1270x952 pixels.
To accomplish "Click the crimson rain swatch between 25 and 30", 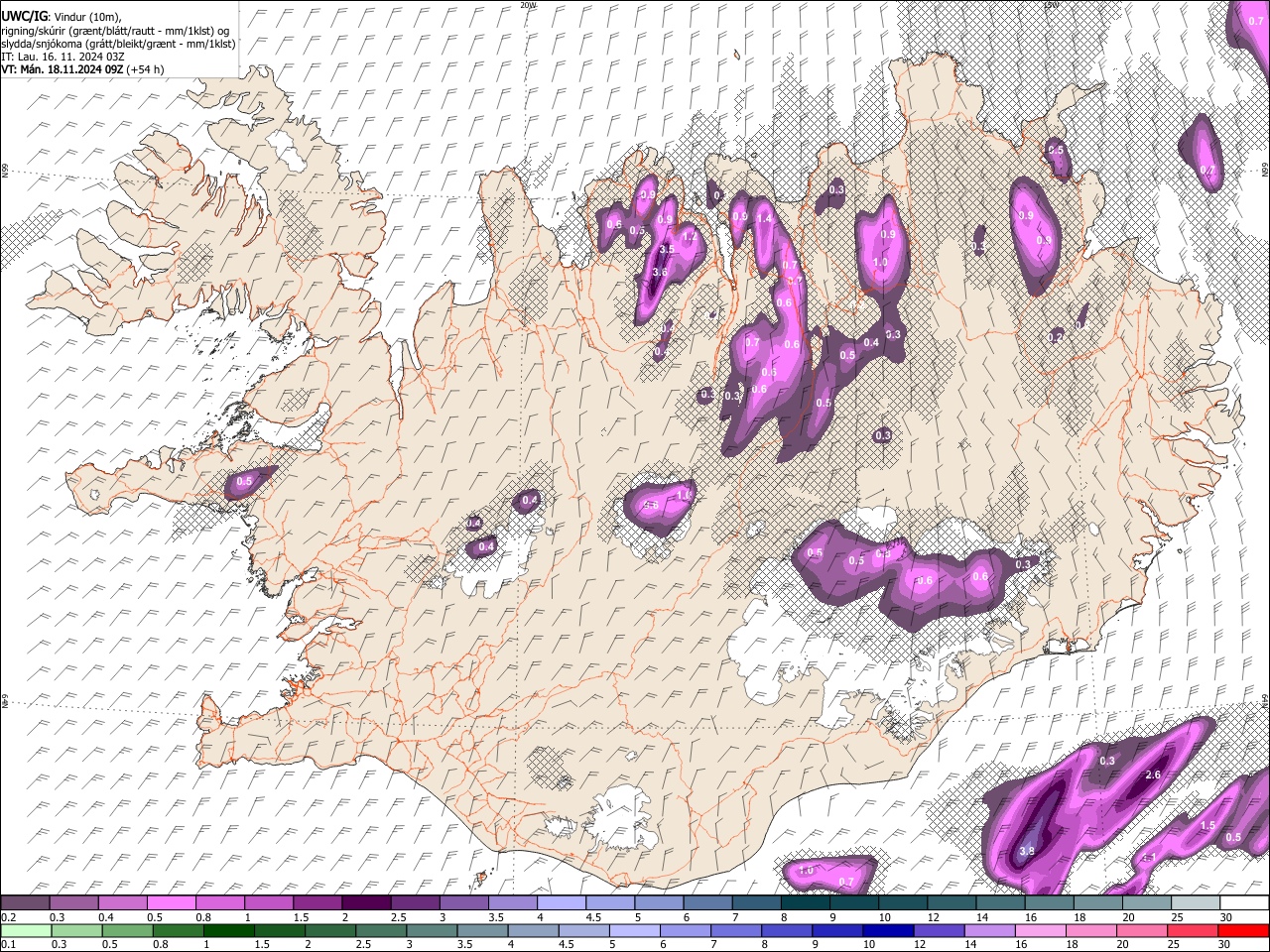I will [x=1191, y=930].
